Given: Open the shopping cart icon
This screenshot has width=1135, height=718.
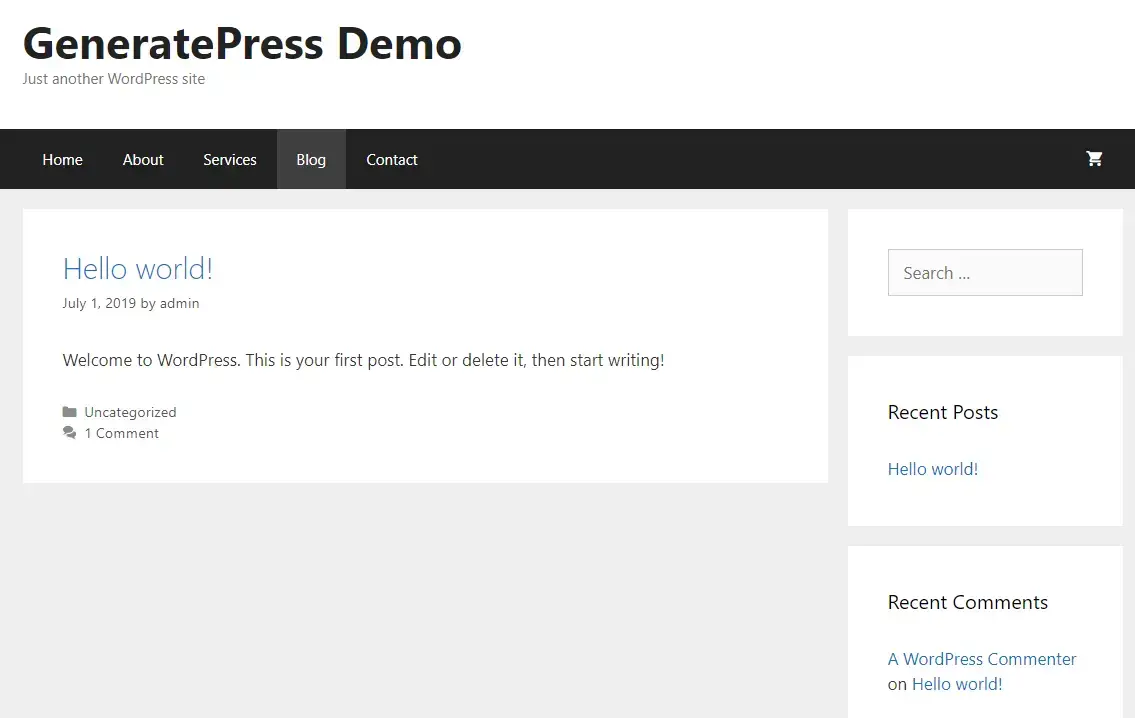Looking at the screenshot, I should (1094, 159).
